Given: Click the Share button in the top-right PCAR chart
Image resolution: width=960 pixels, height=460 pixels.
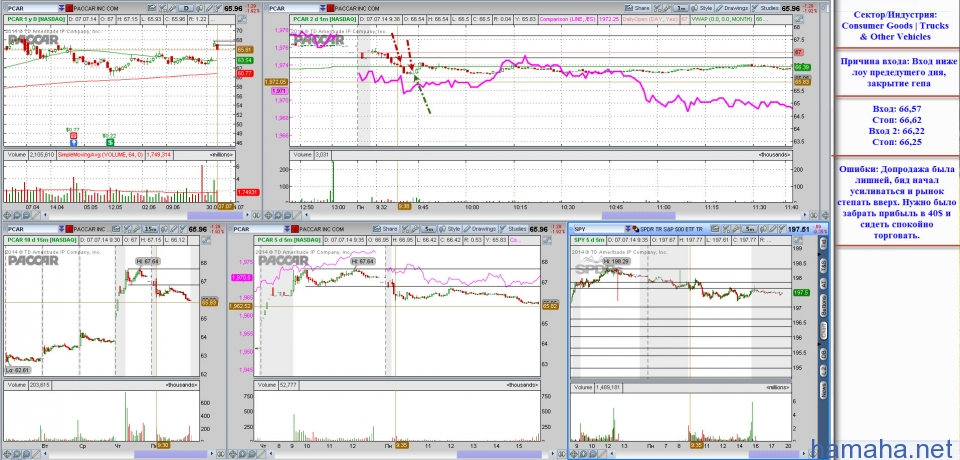Looking at the screenshot, I should 637,8.
